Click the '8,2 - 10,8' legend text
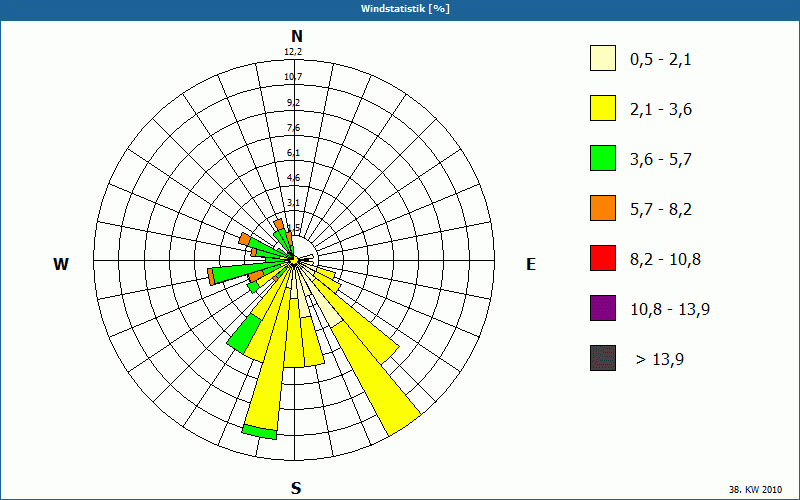This screenshot has width=800, height=500. click(665, 260)
